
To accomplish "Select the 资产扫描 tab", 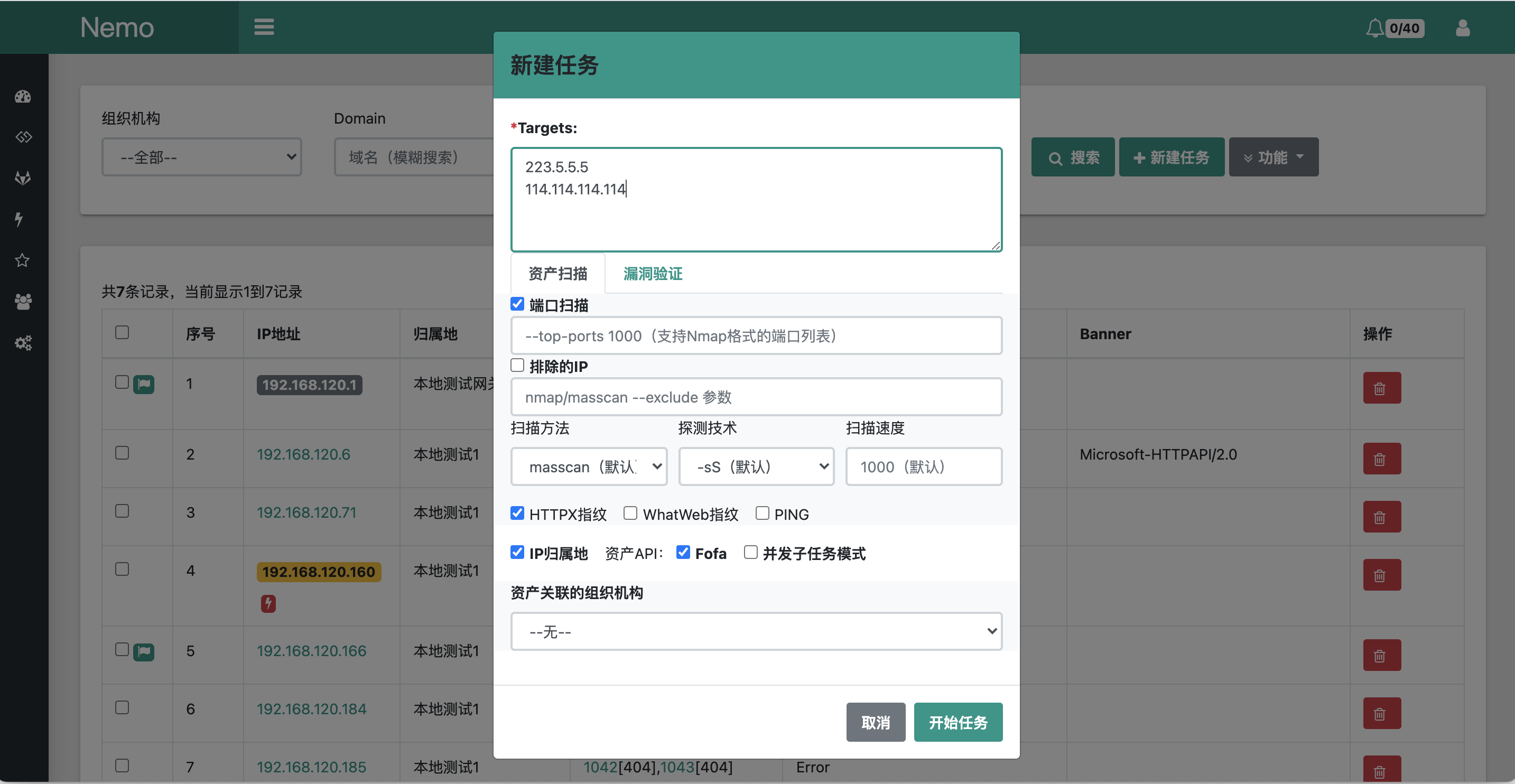I will point(557,274).
